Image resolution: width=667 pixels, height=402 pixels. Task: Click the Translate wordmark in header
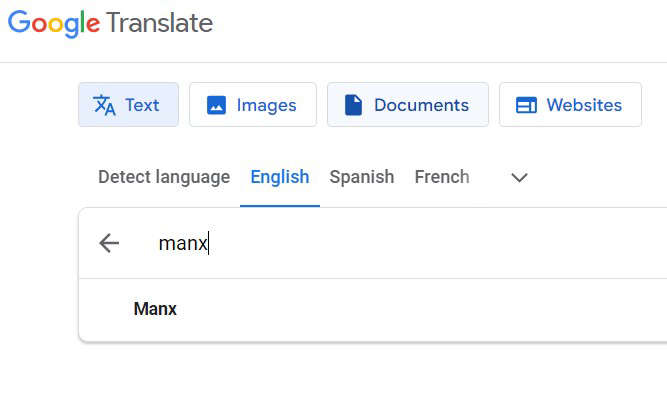pos(160,23)
